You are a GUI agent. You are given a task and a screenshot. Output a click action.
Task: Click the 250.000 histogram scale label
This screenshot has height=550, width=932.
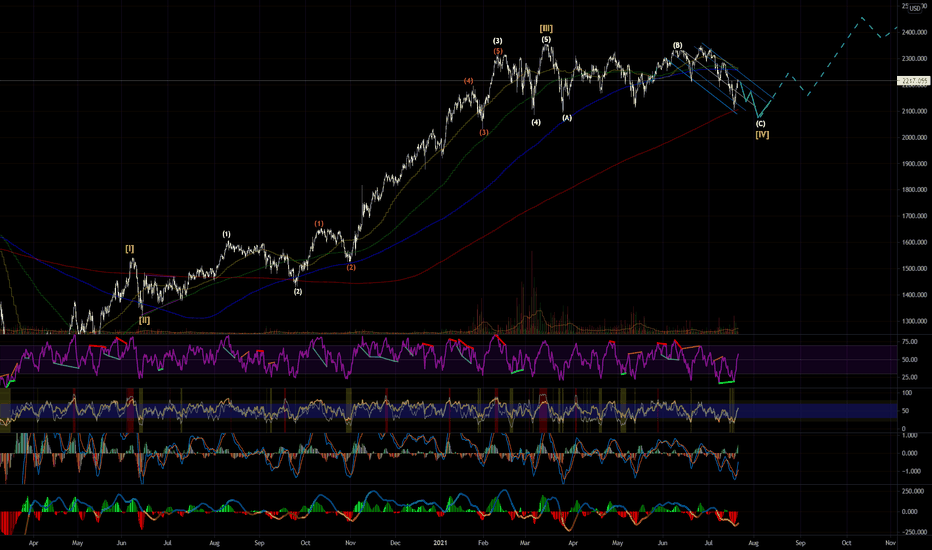coord(913,491)
